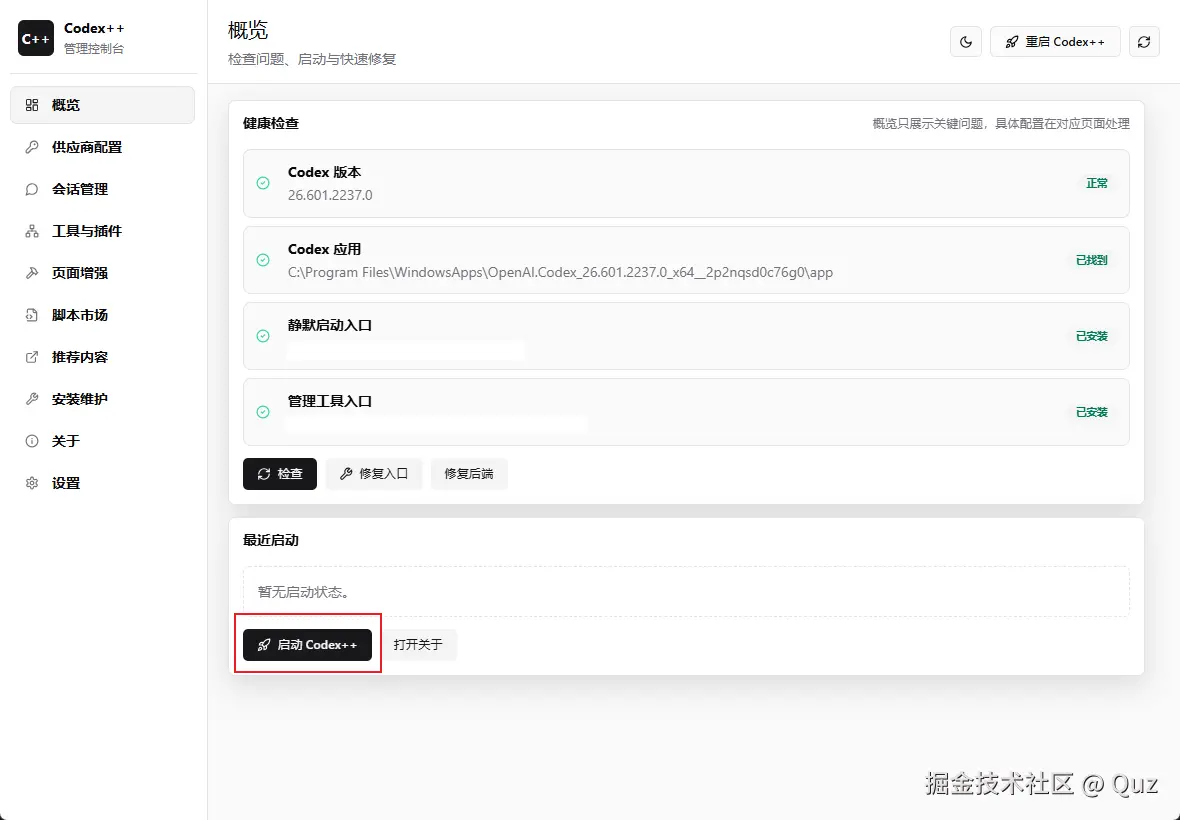Screen dimensions: 1180x820
Task: Click the 正常 status badge
Action: (1096, 184)
